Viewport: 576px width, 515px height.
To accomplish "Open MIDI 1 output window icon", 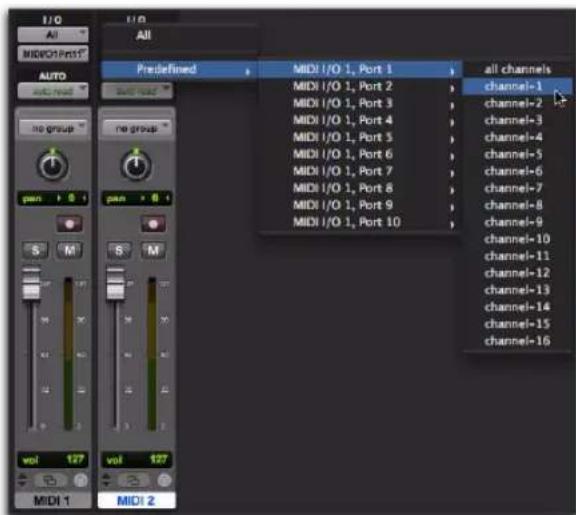I will [50, 480].
